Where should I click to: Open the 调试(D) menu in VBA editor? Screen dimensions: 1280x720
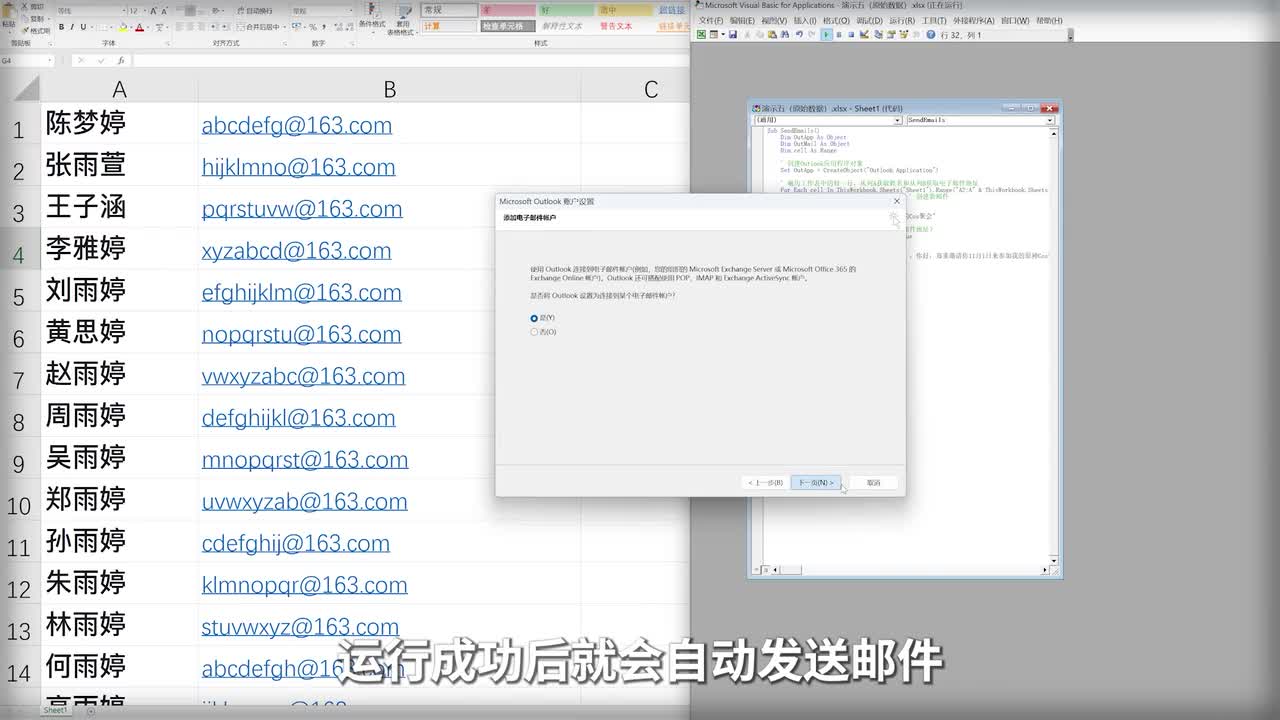(868, 20)
